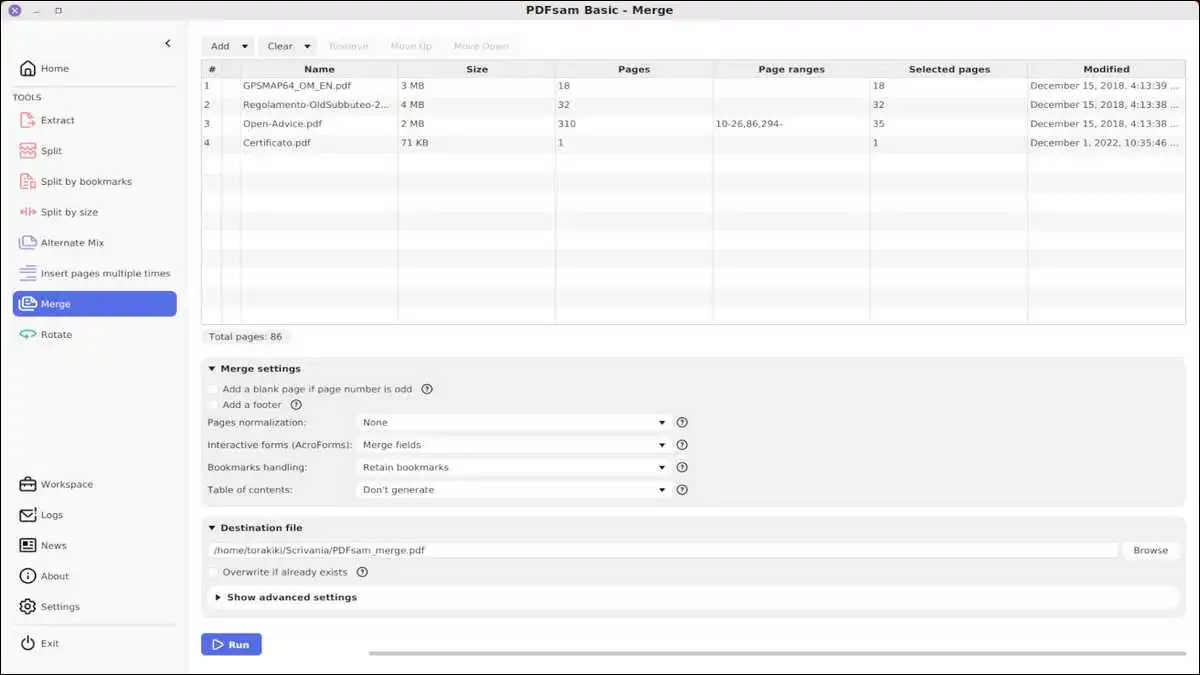Click the Run button
The width and height of the screenshot is (1200, 675).
pos(231,645)
